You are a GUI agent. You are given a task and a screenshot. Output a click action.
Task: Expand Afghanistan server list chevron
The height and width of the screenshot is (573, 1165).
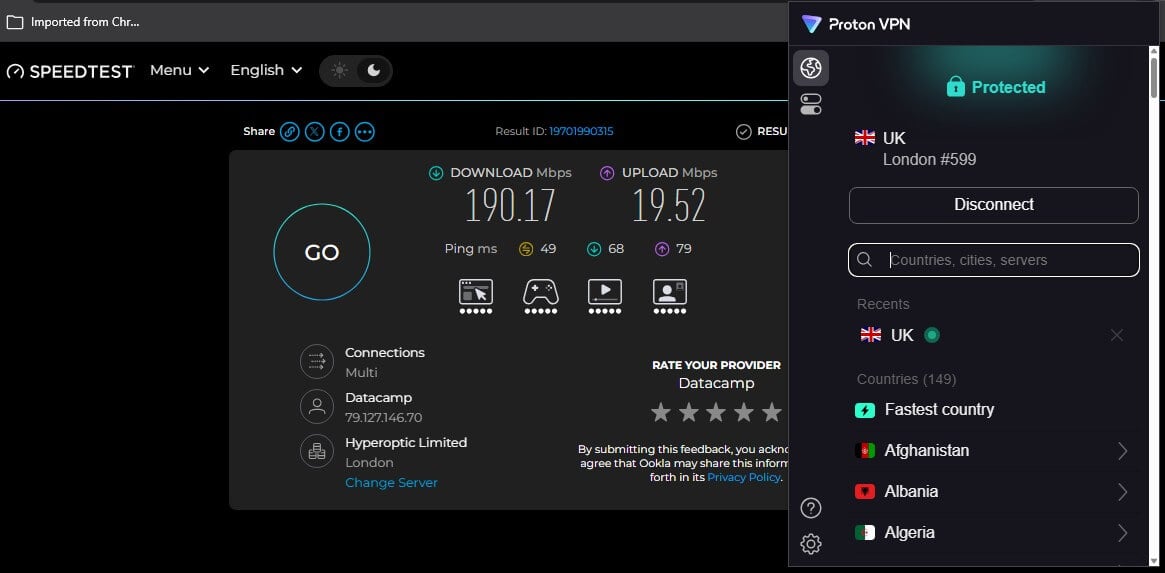pos(1122,451)
